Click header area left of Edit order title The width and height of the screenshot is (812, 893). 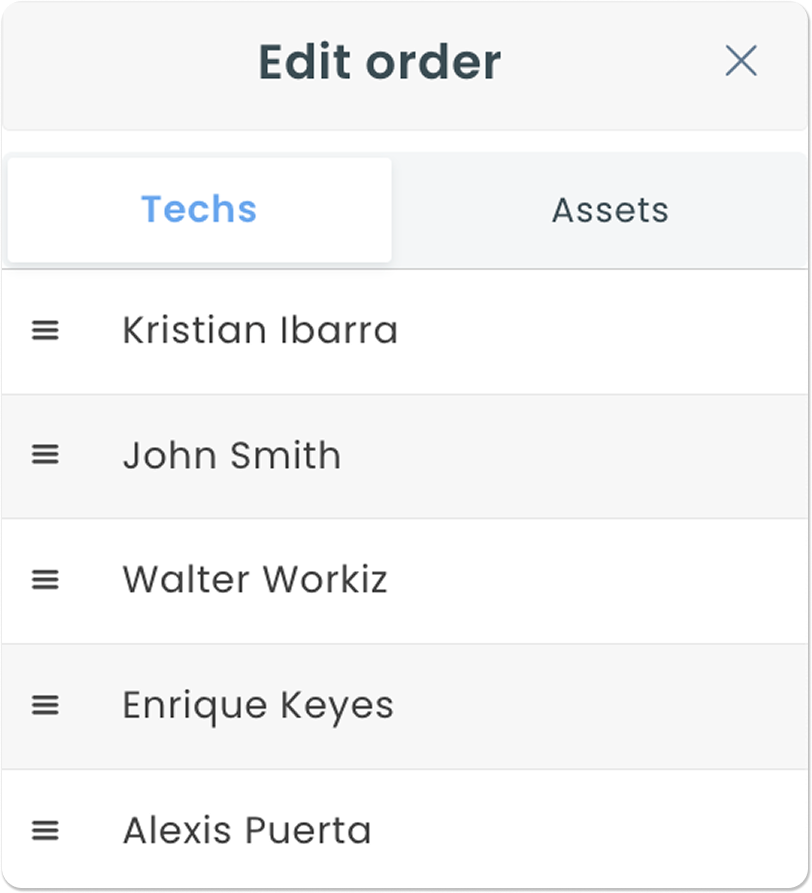tap(120, 62)
